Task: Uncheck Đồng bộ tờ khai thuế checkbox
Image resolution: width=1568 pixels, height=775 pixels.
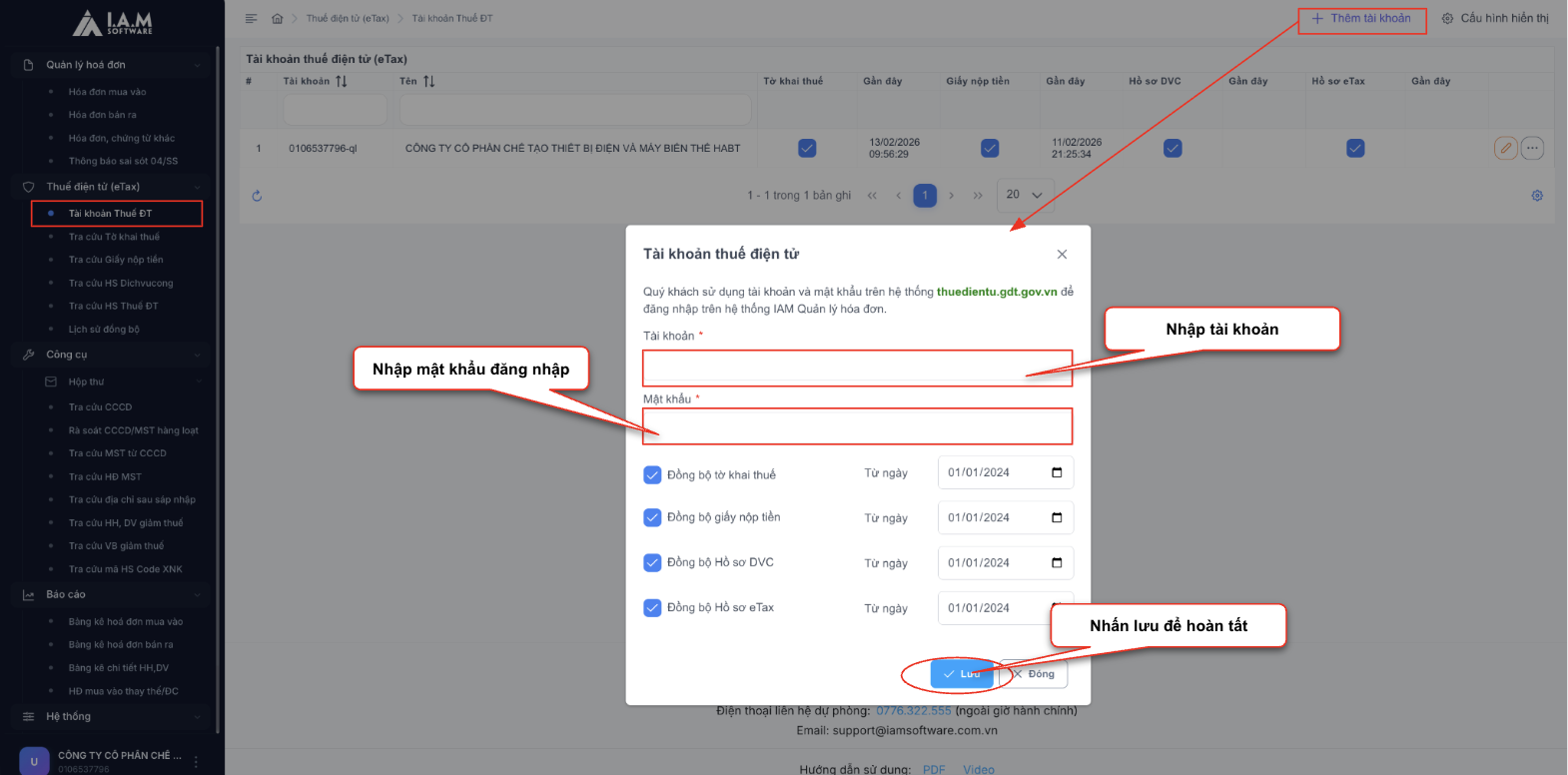Action: (x=652, y=474)
